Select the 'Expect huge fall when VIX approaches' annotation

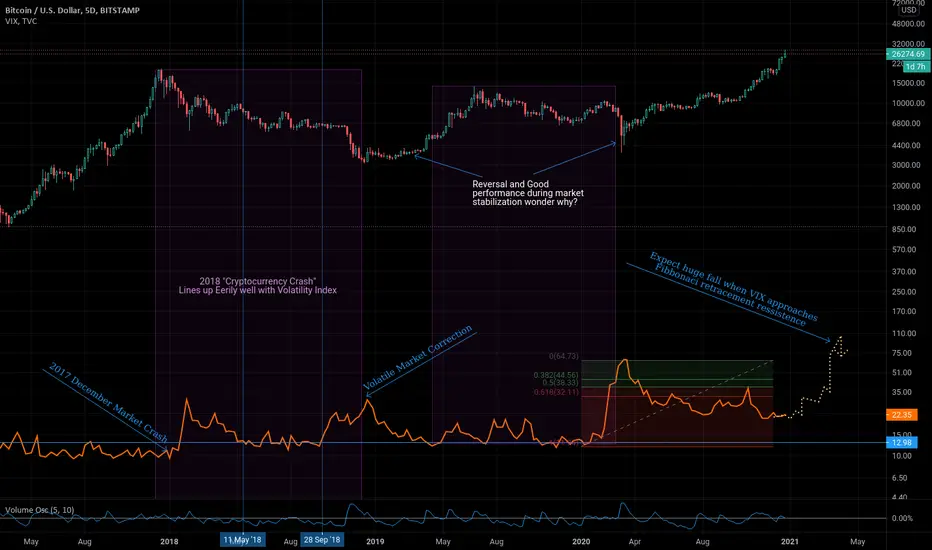tap(734, 289)
